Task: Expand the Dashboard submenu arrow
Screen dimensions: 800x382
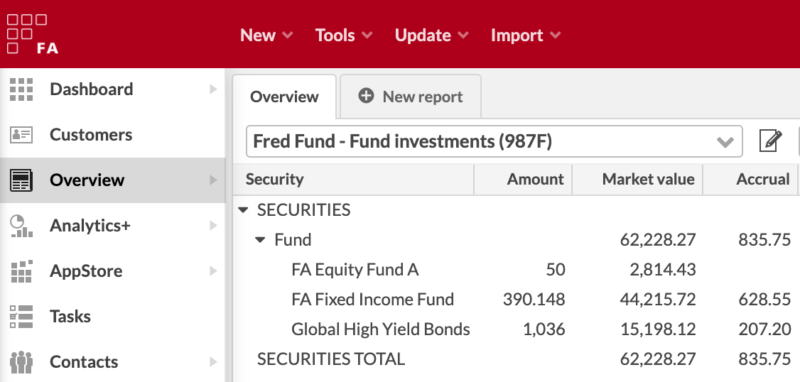Action: 213,89
